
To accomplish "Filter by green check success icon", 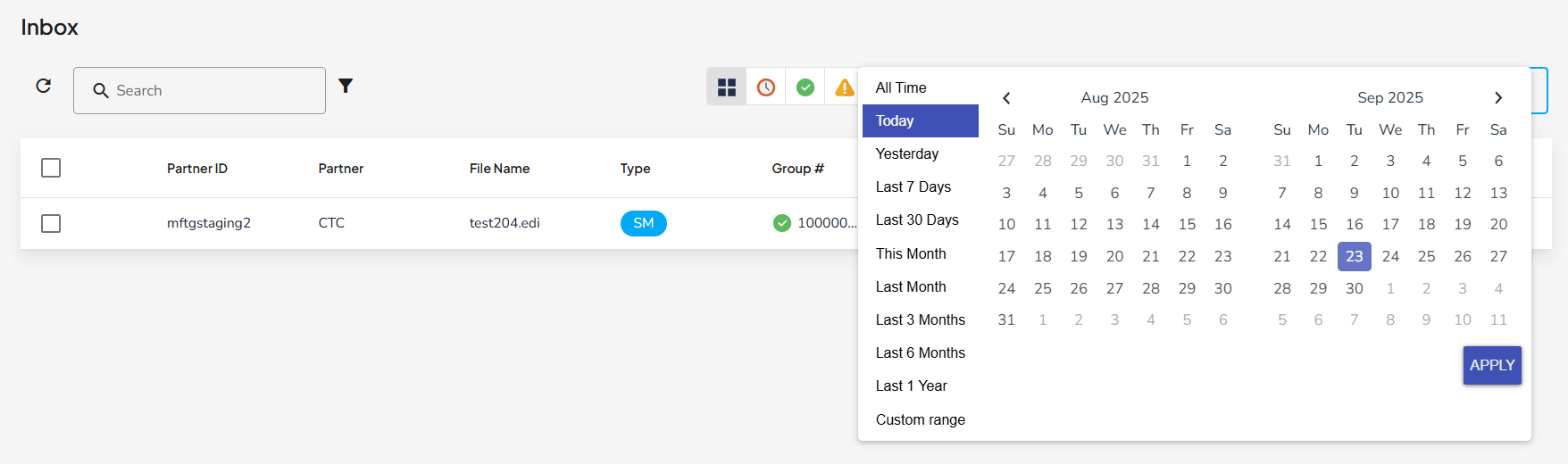I will [805, 87].
